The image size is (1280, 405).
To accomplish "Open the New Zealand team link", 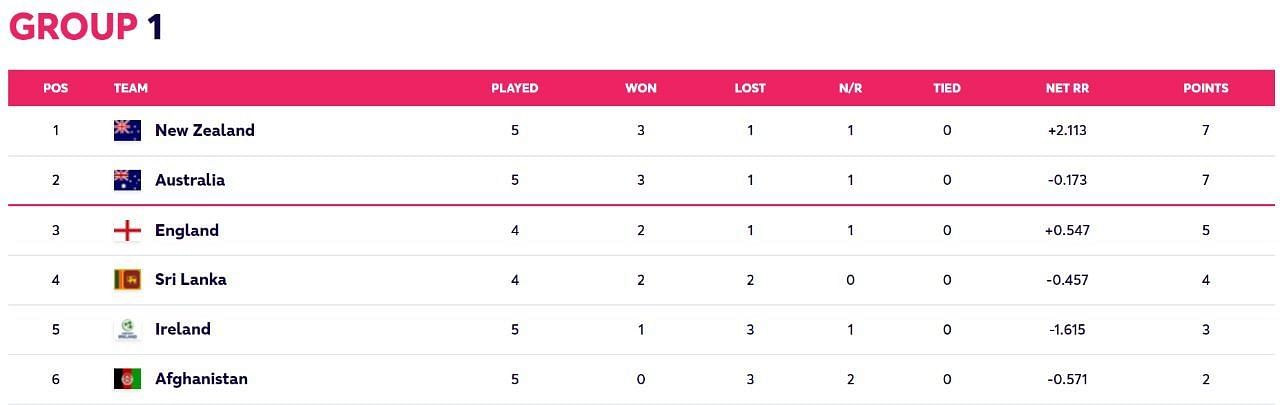I will (x=205, y=130).
